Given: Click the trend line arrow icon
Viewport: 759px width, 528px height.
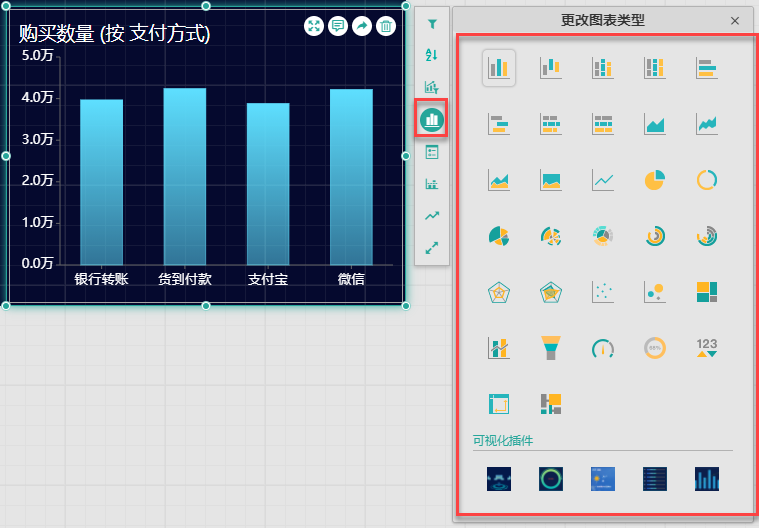Looking at the screenshot, I should (432, 216).
